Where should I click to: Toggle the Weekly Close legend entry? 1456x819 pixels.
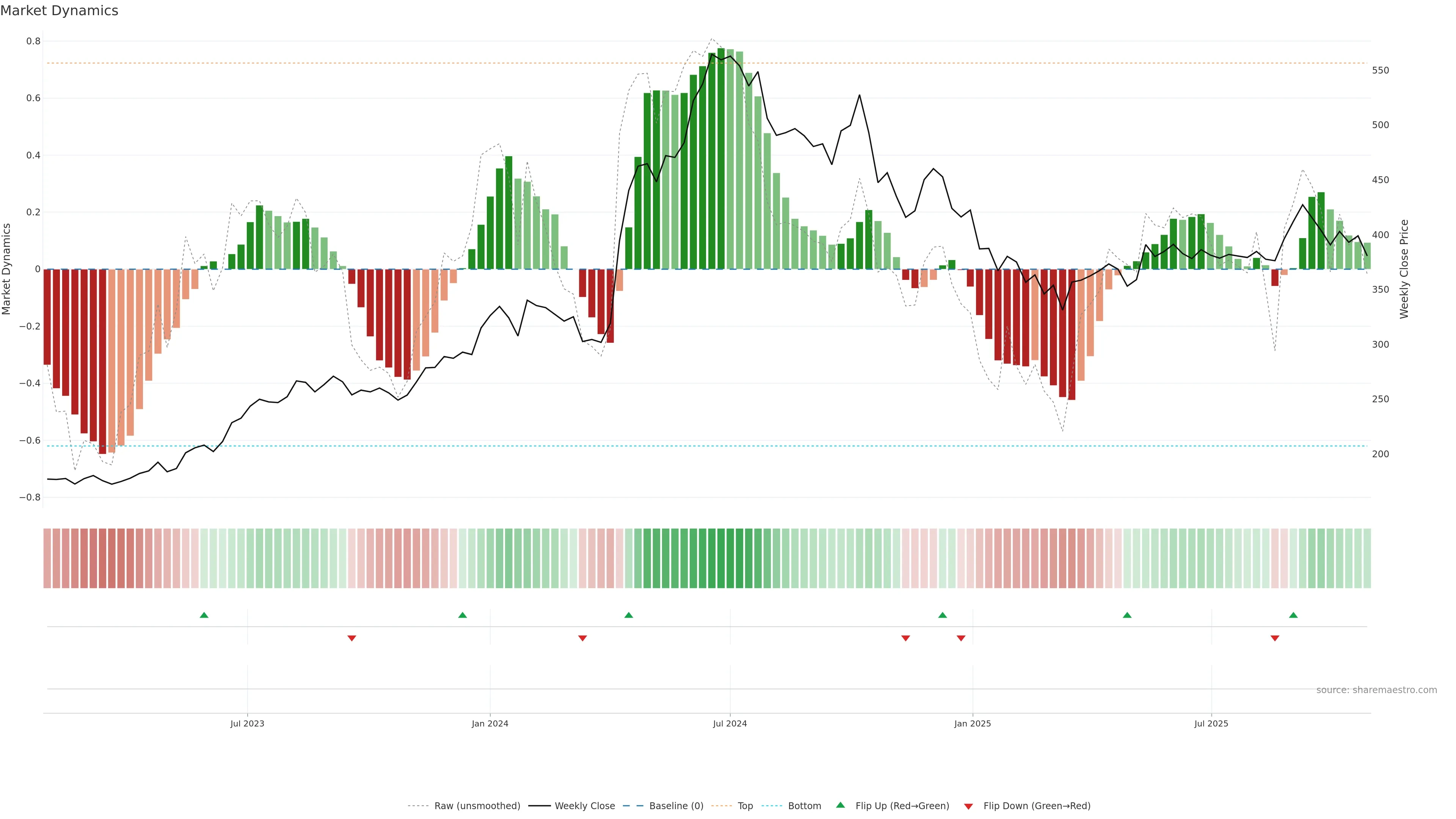click(x=584, y=806)
